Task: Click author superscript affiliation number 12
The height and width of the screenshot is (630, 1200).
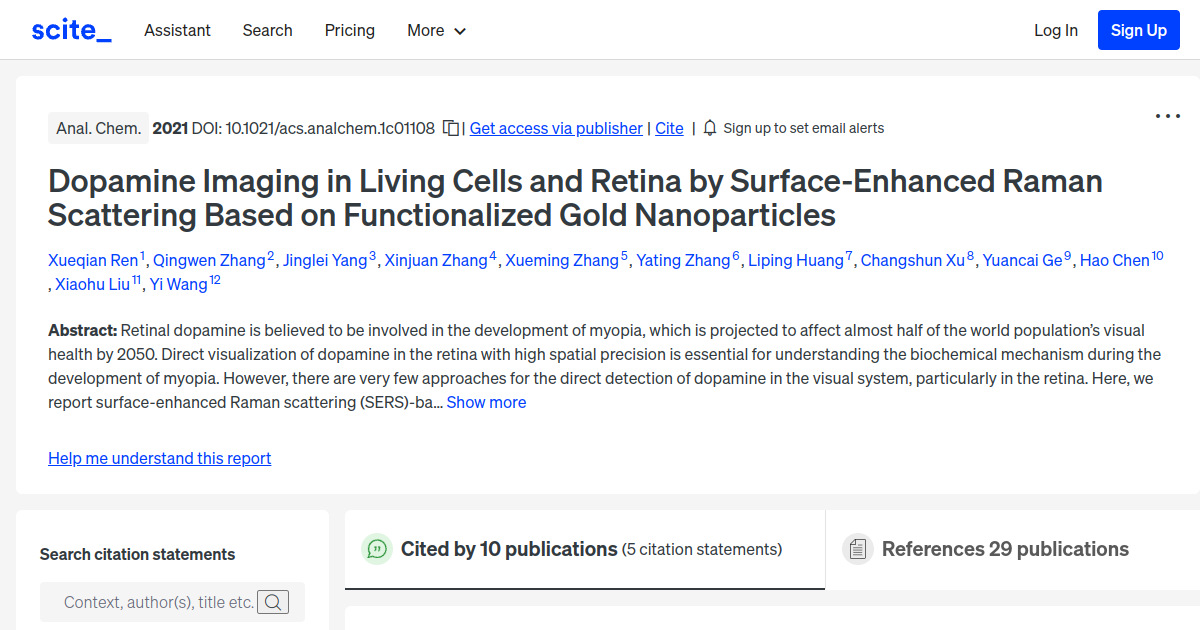Action: (x=213, y=277)
